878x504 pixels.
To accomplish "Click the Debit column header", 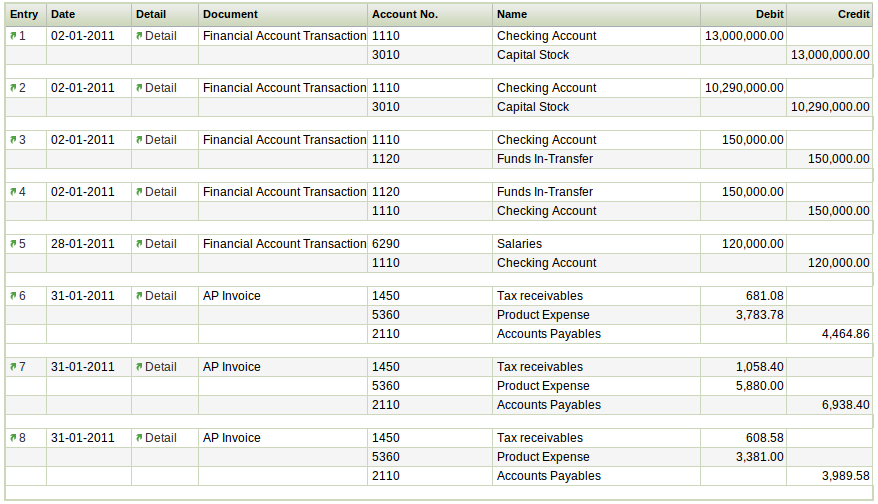I will point(769,15).
